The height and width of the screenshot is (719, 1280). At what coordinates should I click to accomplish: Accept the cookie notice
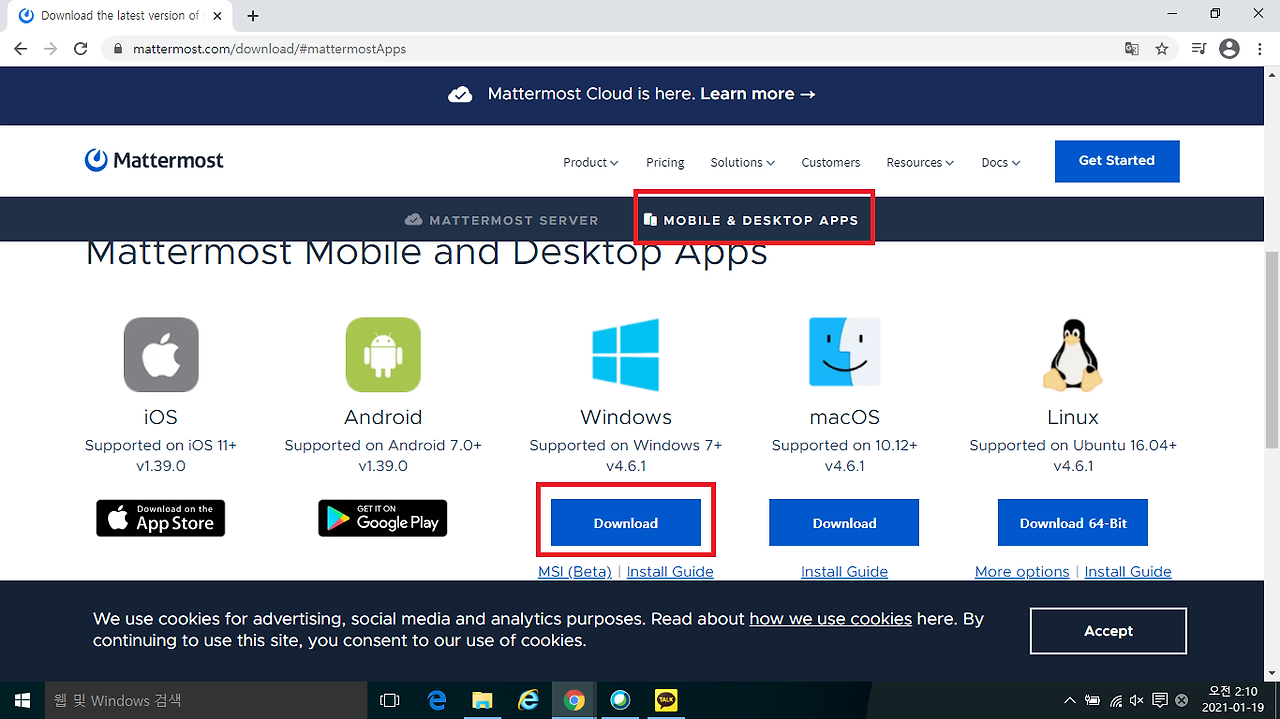pos(1108,631)
